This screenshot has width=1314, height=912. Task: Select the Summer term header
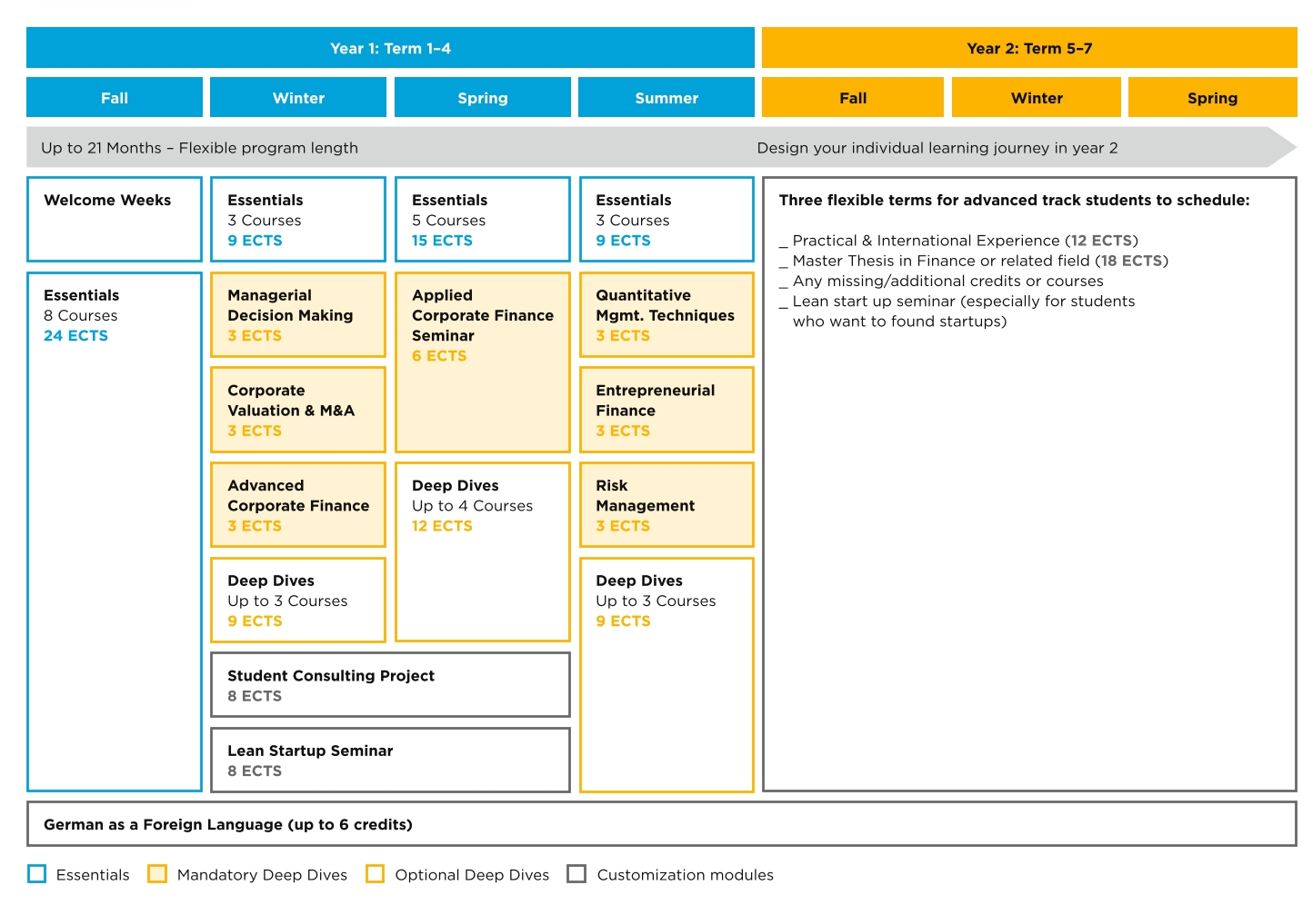(666, 98)
